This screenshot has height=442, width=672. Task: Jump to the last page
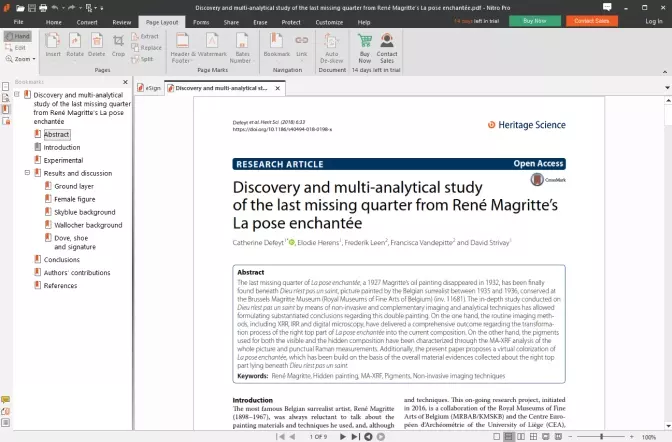click(x=355, y=436)
